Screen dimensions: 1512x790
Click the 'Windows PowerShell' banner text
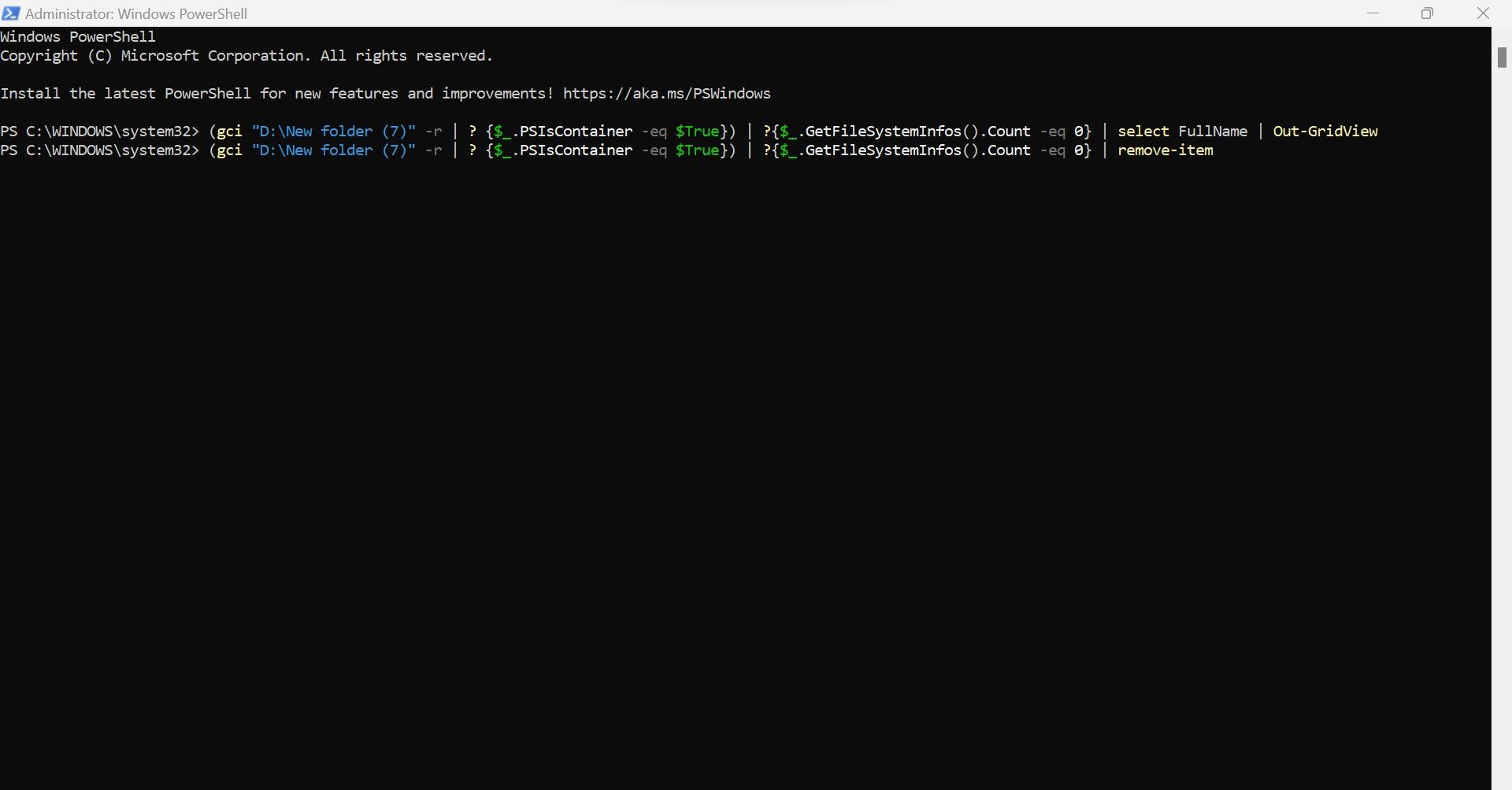(x=78, y=37)
